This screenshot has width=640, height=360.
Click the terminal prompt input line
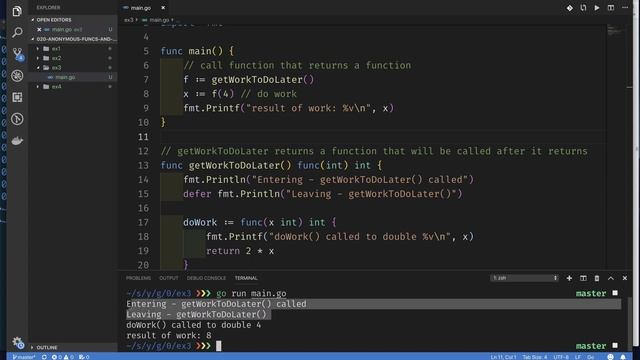(x=218, y=346)
